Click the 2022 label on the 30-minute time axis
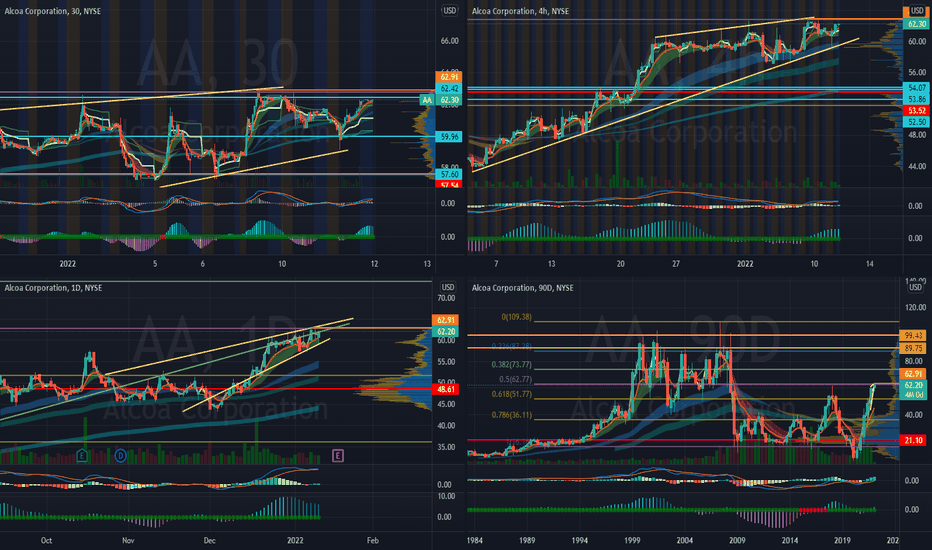This screenshot has width=932, height=550. point(68,263)
